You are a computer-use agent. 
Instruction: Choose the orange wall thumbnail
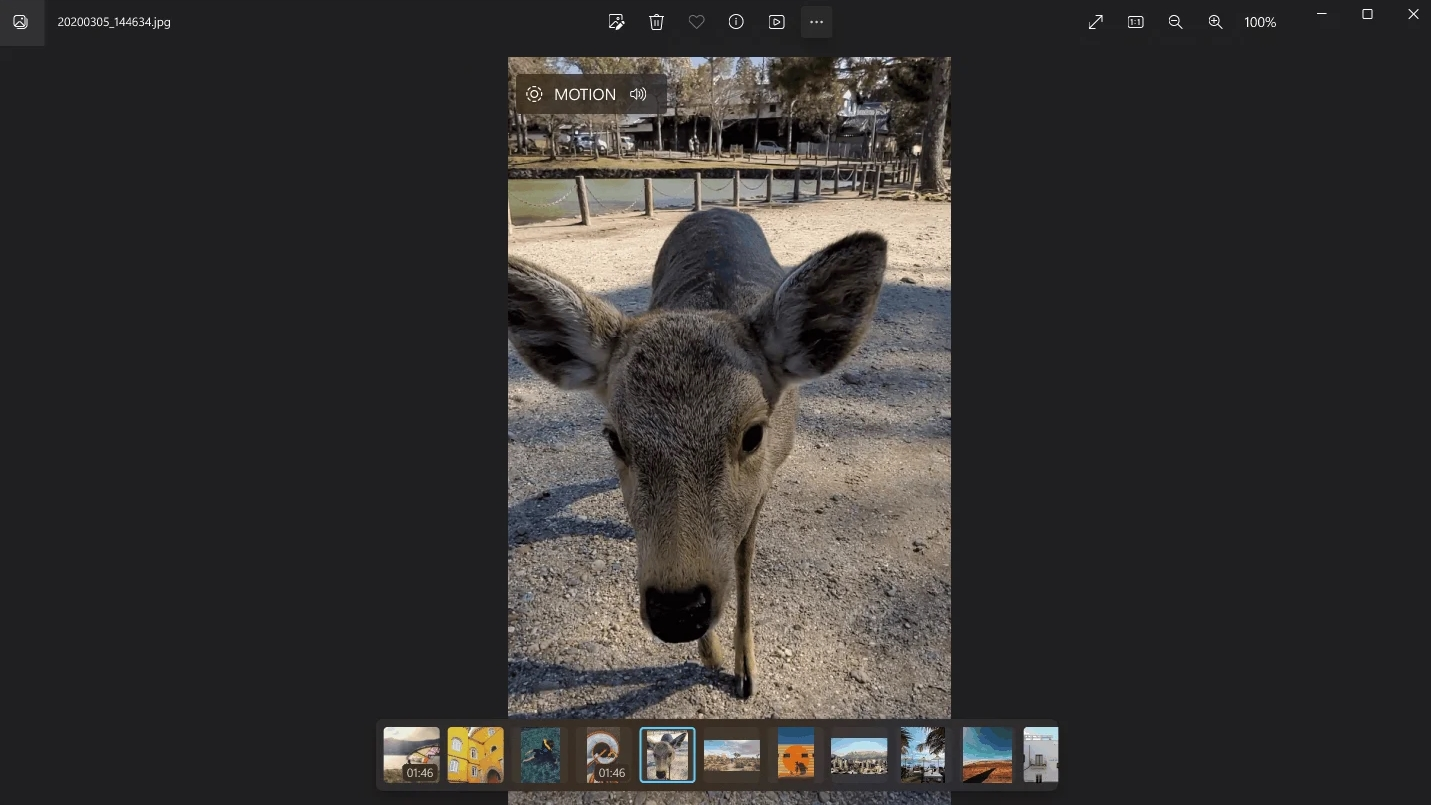(795, 755)
